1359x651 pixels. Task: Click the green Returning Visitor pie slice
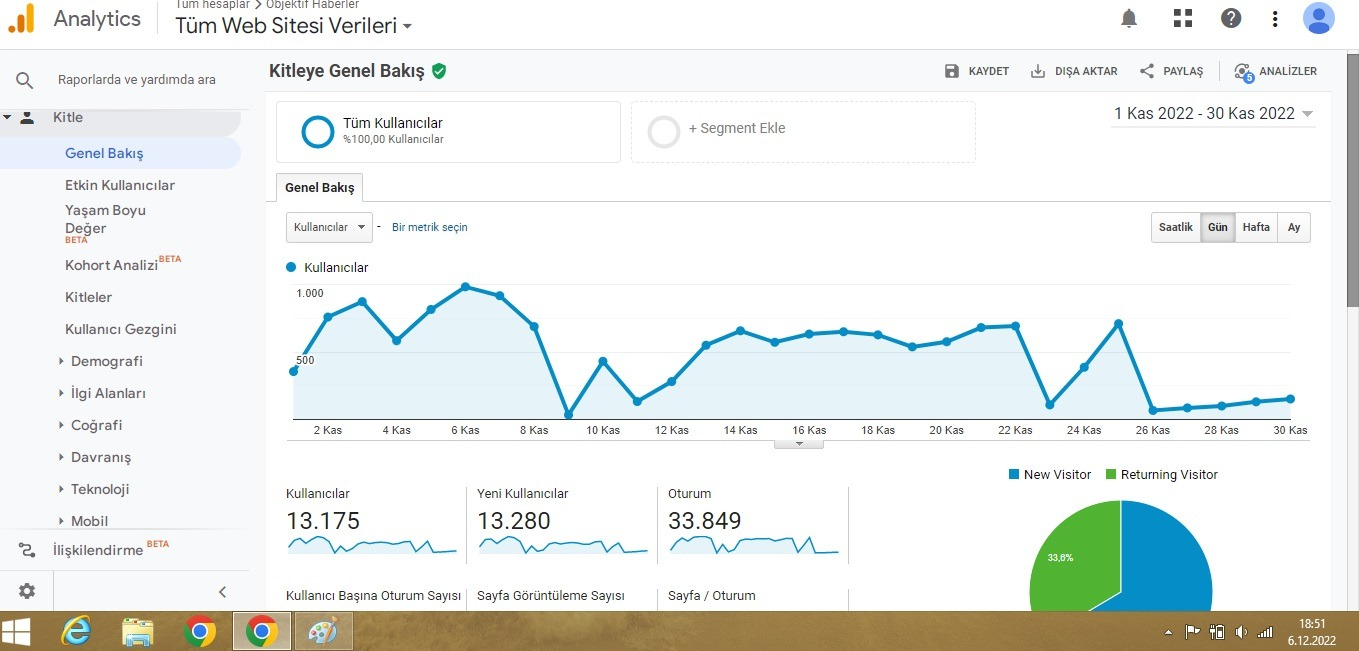point(1068,556)
